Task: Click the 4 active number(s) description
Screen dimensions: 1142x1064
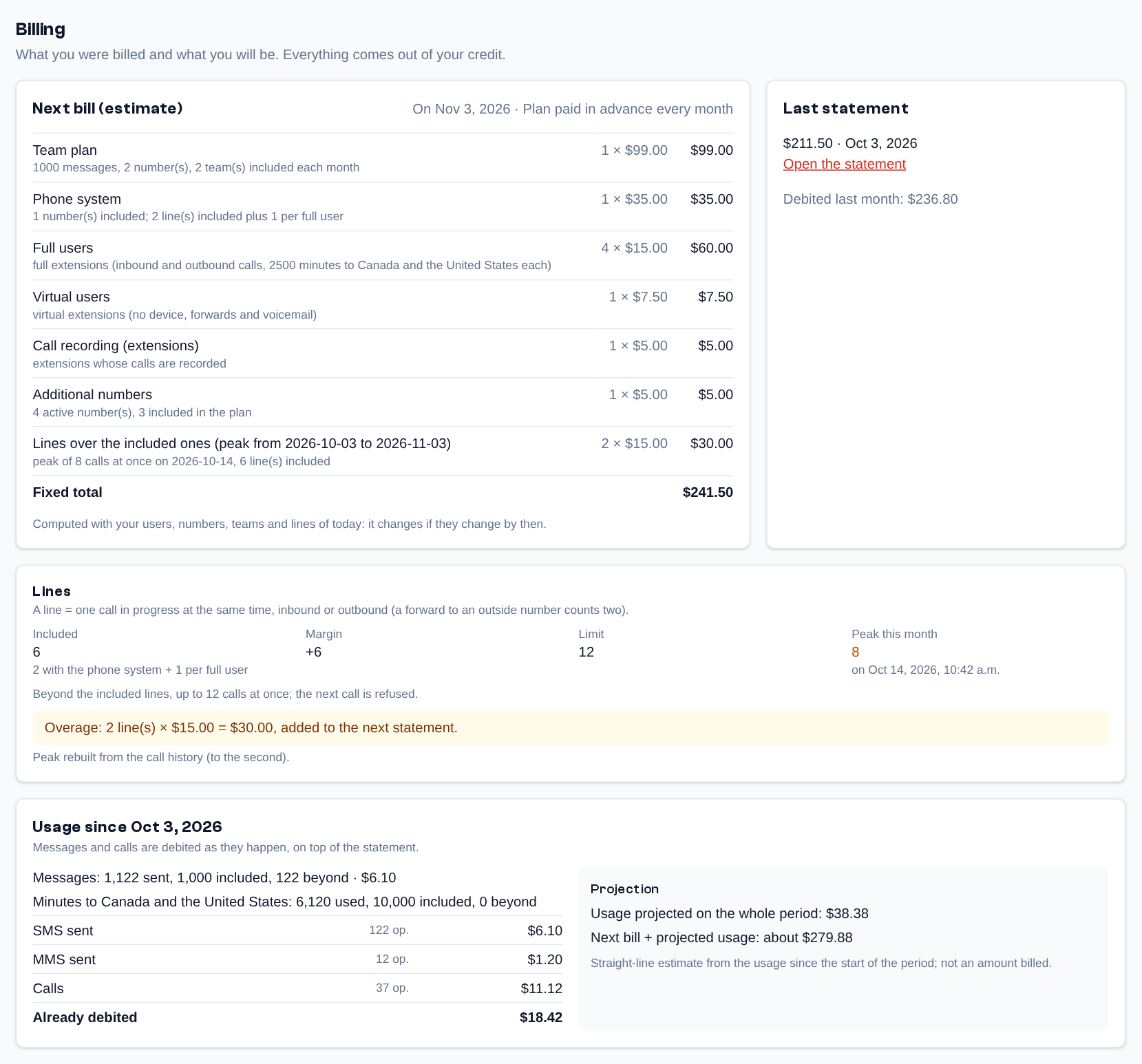Action: pyautogui.click(x=142, y=412)
